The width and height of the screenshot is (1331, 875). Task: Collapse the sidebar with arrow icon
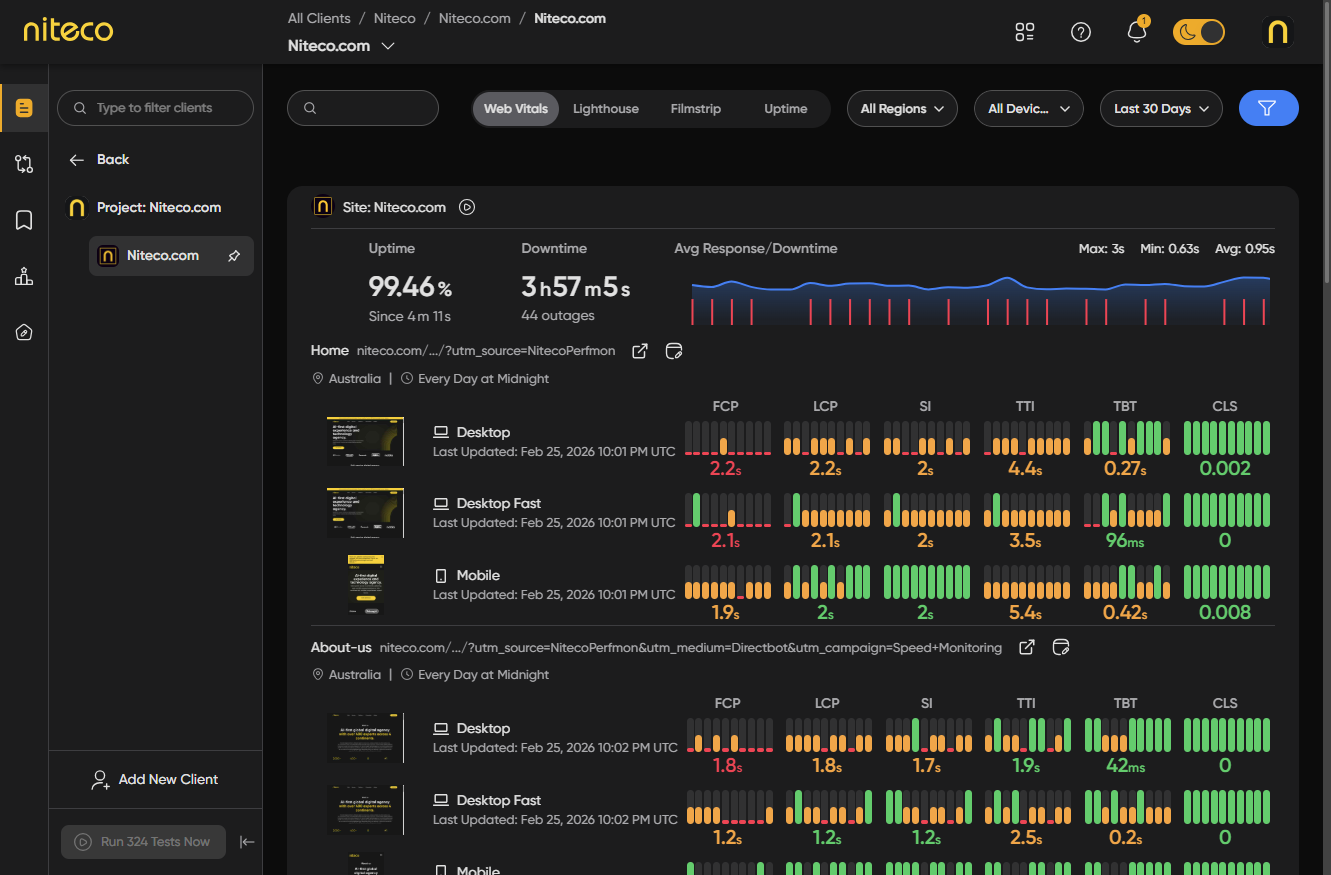247,842
